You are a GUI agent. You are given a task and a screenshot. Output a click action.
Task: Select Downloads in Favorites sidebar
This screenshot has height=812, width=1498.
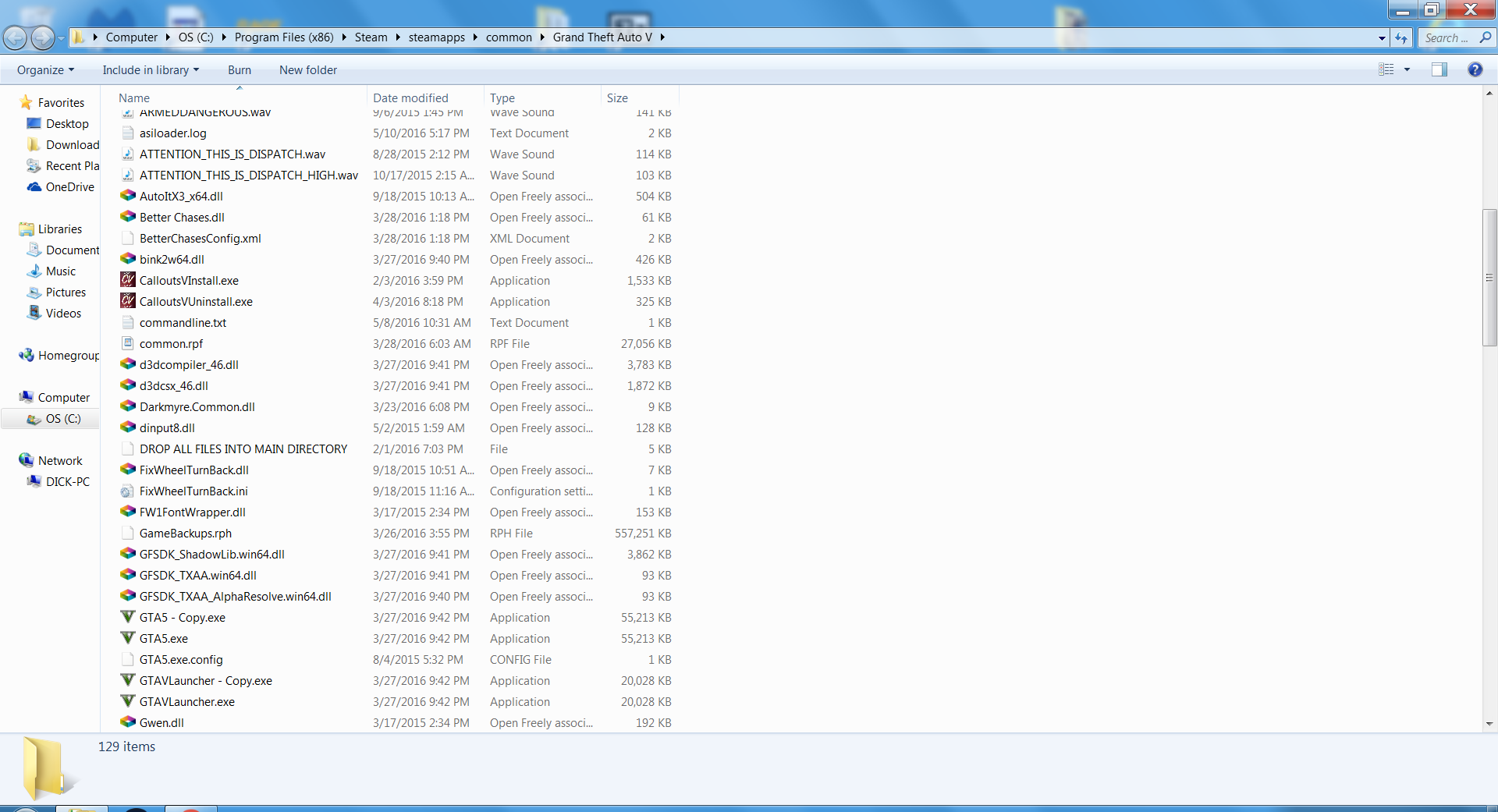(62, 144)
